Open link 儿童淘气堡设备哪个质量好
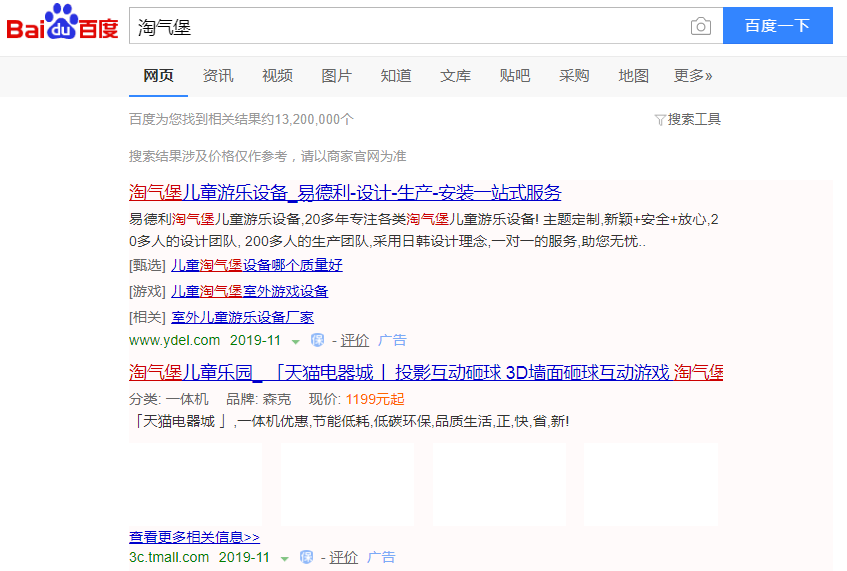This screenshot has height=571, width=847. tap(257, 265)
